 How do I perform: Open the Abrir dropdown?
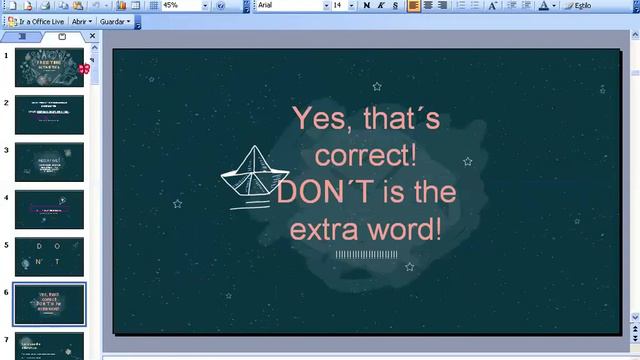coord(82,22)
